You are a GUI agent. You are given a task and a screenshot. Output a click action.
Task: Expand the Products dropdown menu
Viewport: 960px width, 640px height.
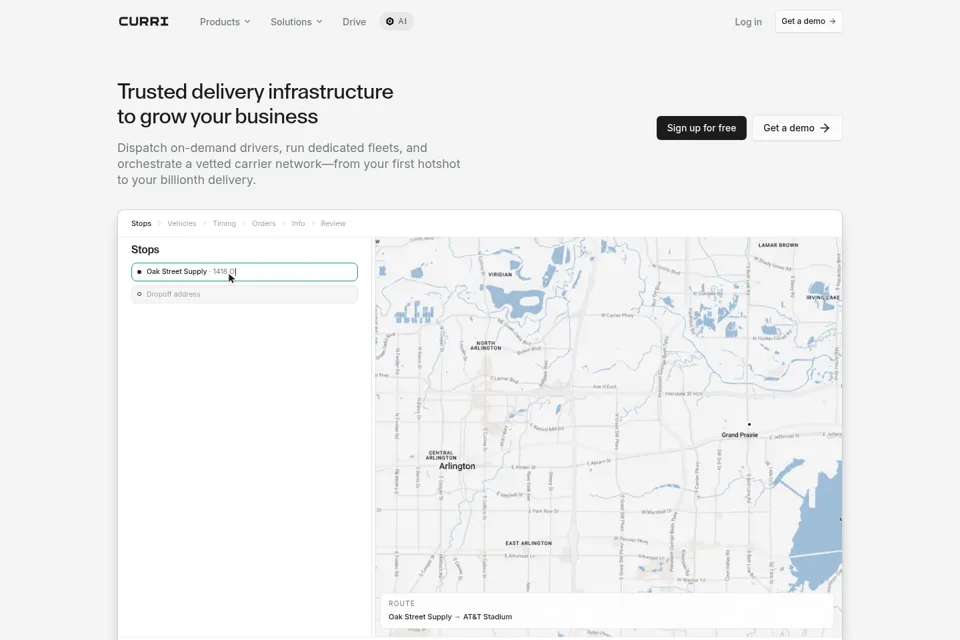coord(225,21)
